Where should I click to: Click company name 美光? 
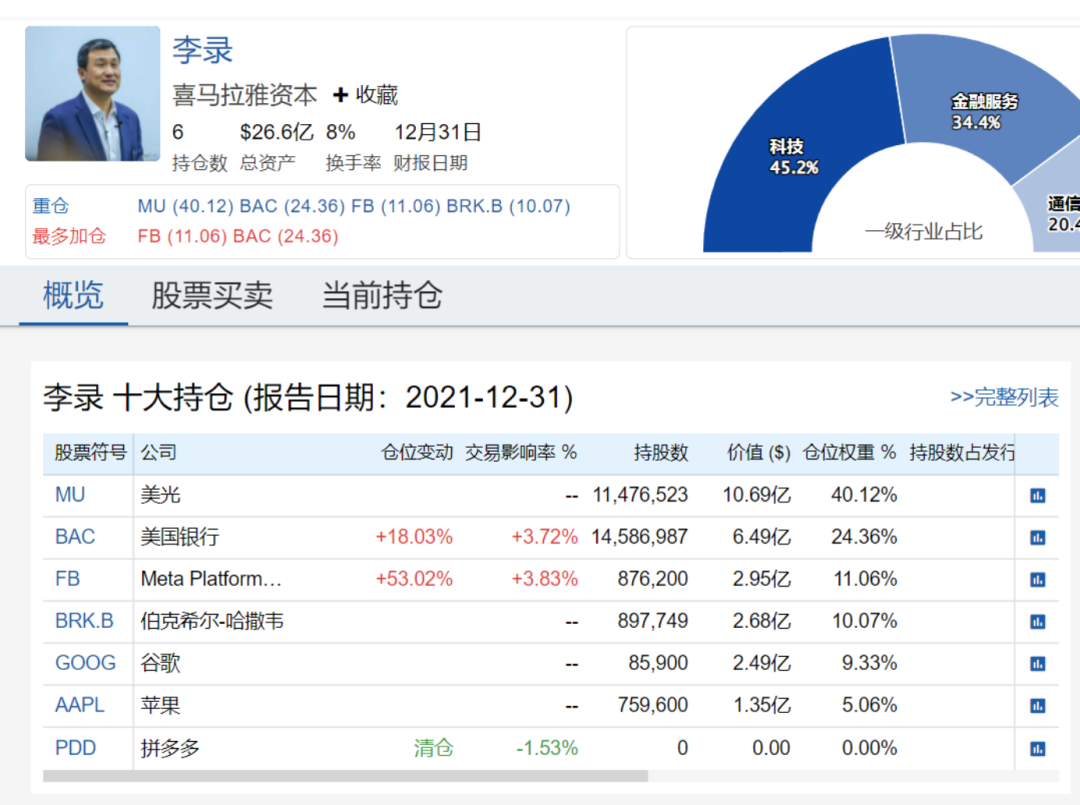tap(160, 494)
